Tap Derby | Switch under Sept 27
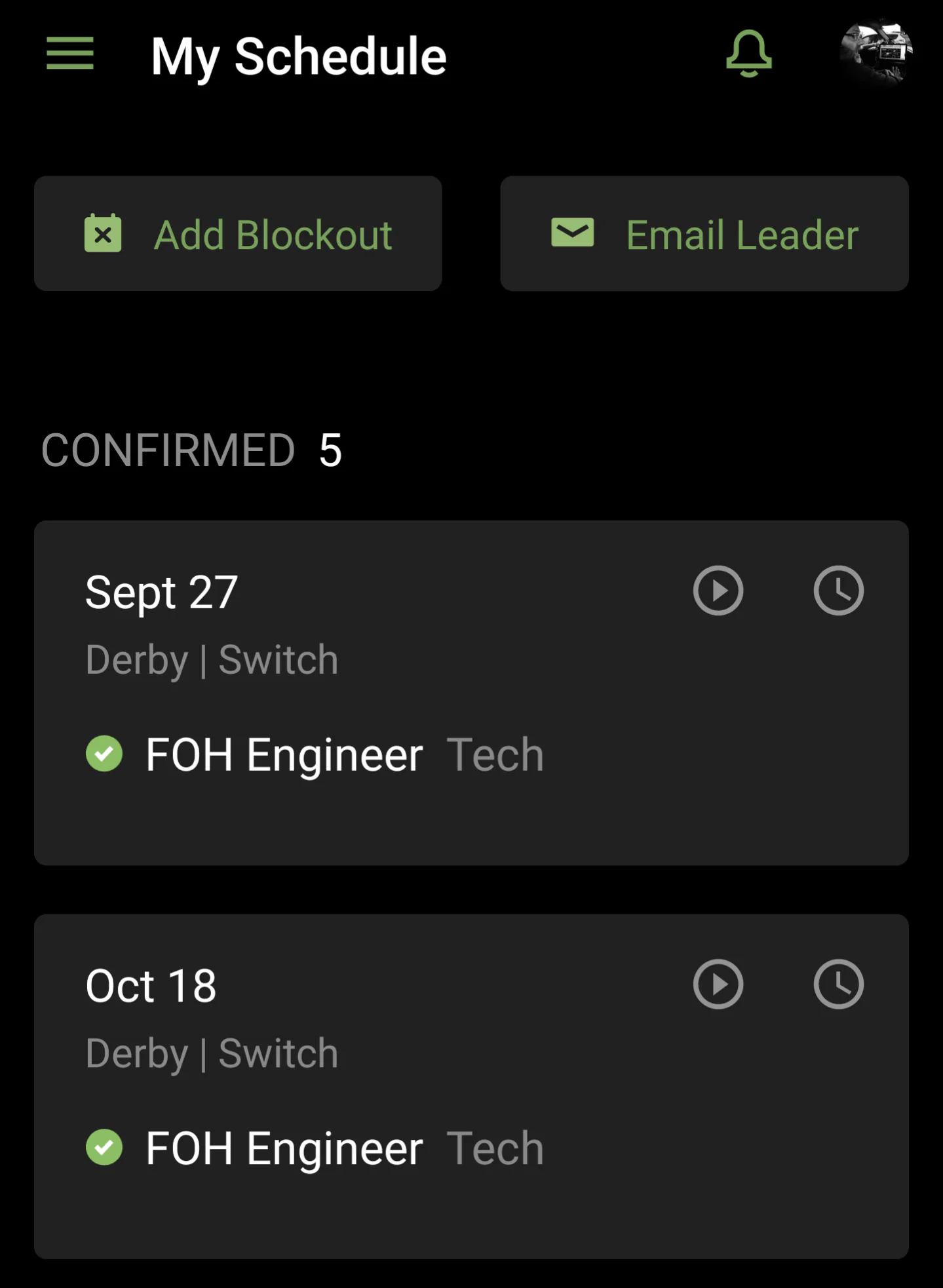943x1288 pixels. point(212,660)
